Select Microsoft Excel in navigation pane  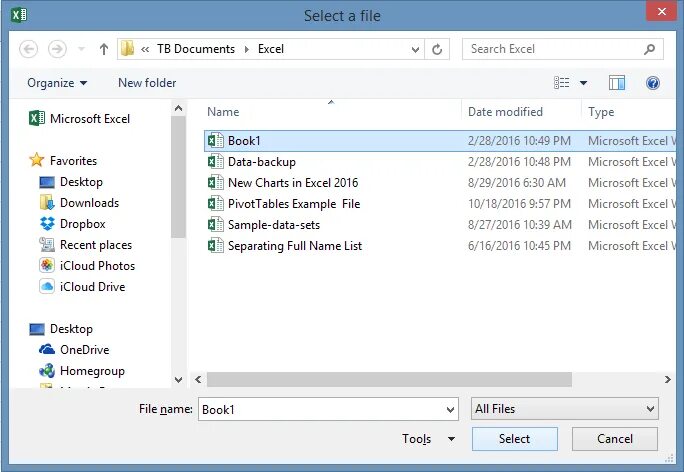pyautogui.click(x=79, y=119)
